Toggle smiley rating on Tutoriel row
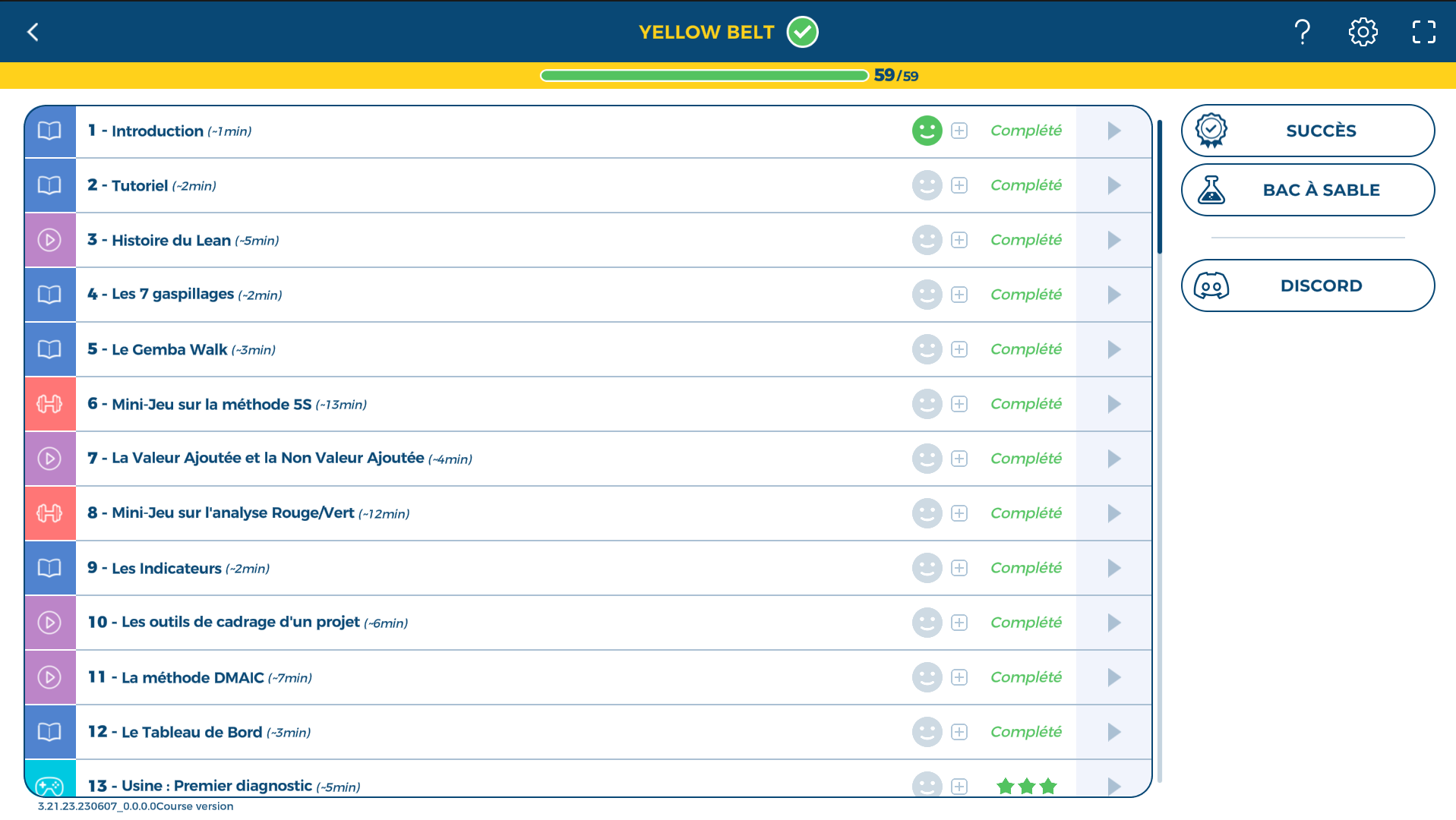The width and height of the screenshot is (1456, 820). point(927,185)
